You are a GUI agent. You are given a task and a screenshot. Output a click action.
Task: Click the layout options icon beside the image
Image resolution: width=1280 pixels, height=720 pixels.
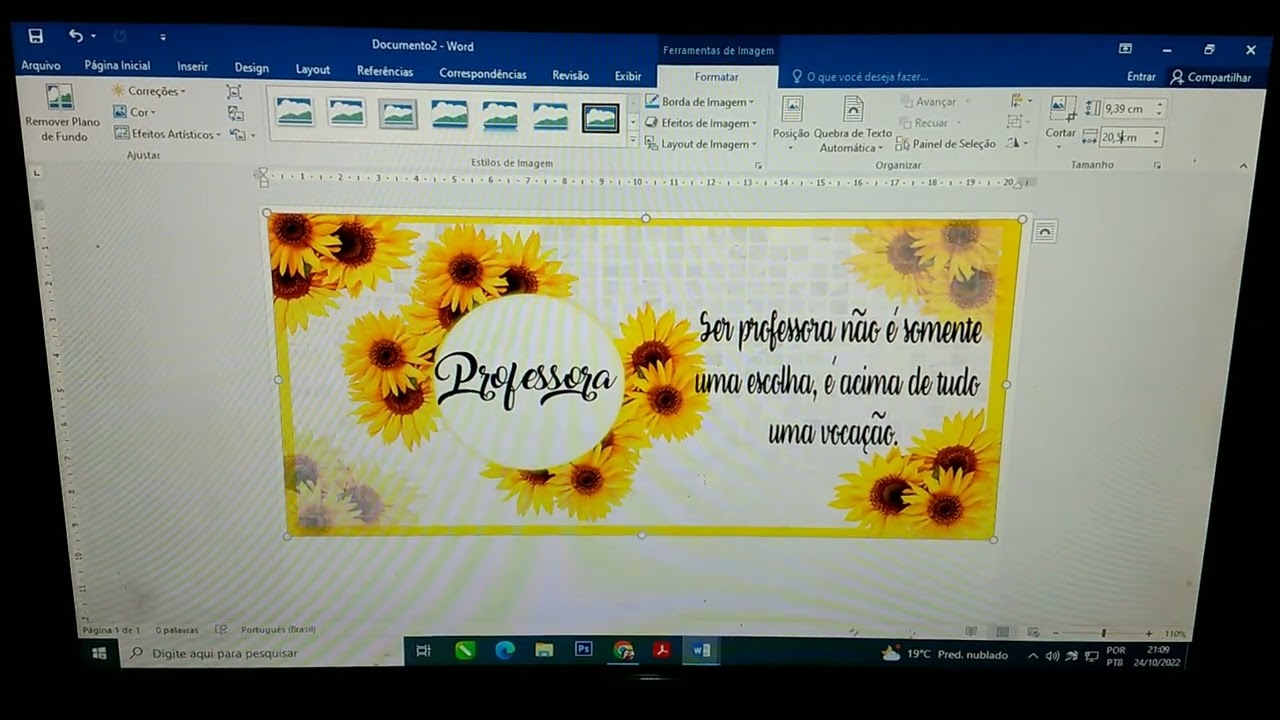pos(1043,232)
